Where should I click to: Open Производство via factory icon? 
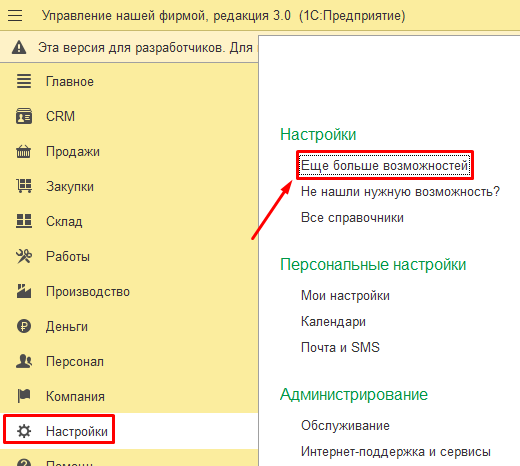pyautogui.click(x=24, y=291)
